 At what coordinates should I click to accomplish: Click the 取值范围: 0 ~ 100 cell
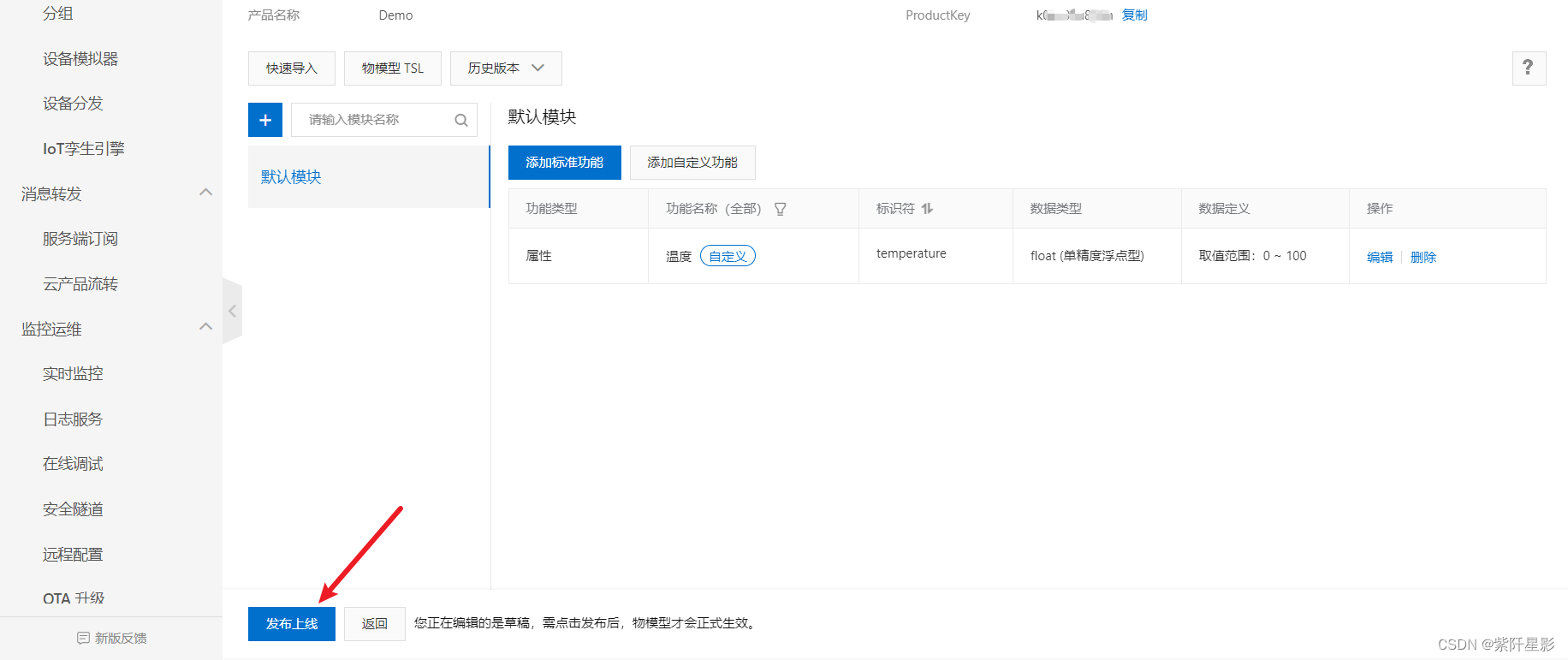(1253, 256)
